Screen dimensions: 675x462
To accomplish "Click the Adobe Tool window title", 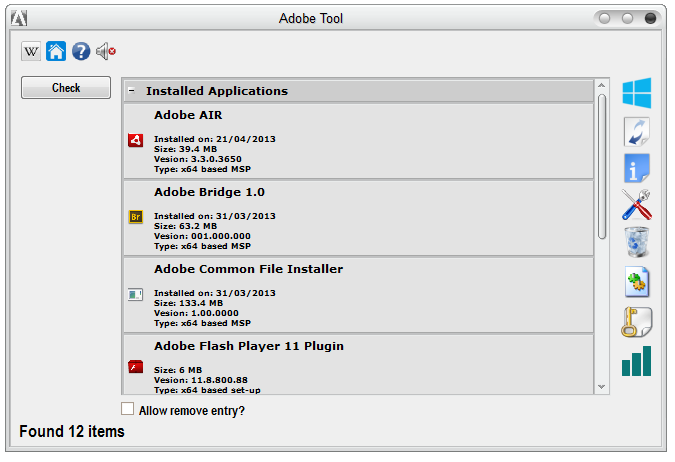I will point(311,19).
